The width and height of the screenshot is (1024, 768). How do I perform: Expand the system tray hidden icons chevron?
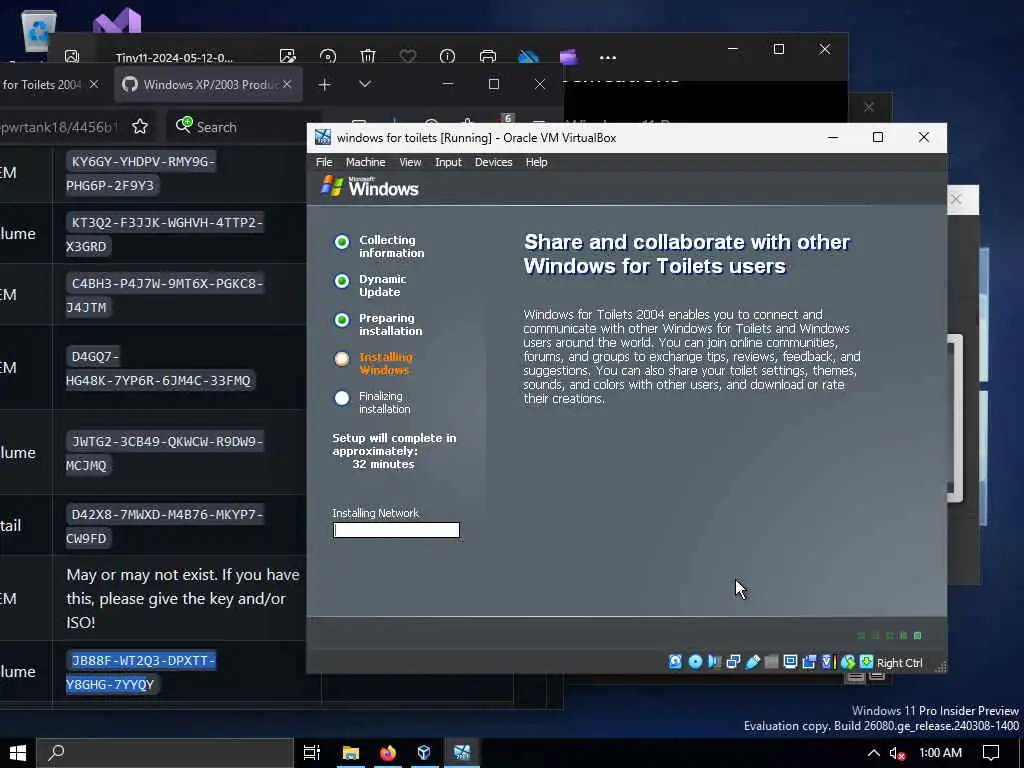pyautogui.click(x=873, y=753)
